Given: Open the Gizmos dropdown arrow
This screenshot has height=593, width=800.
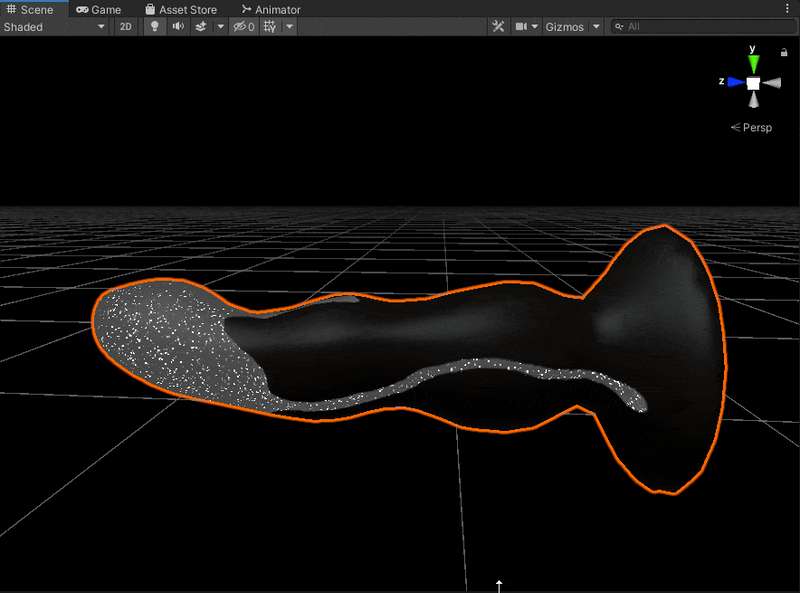Looking at the screenshot, I should click(596, 27).
